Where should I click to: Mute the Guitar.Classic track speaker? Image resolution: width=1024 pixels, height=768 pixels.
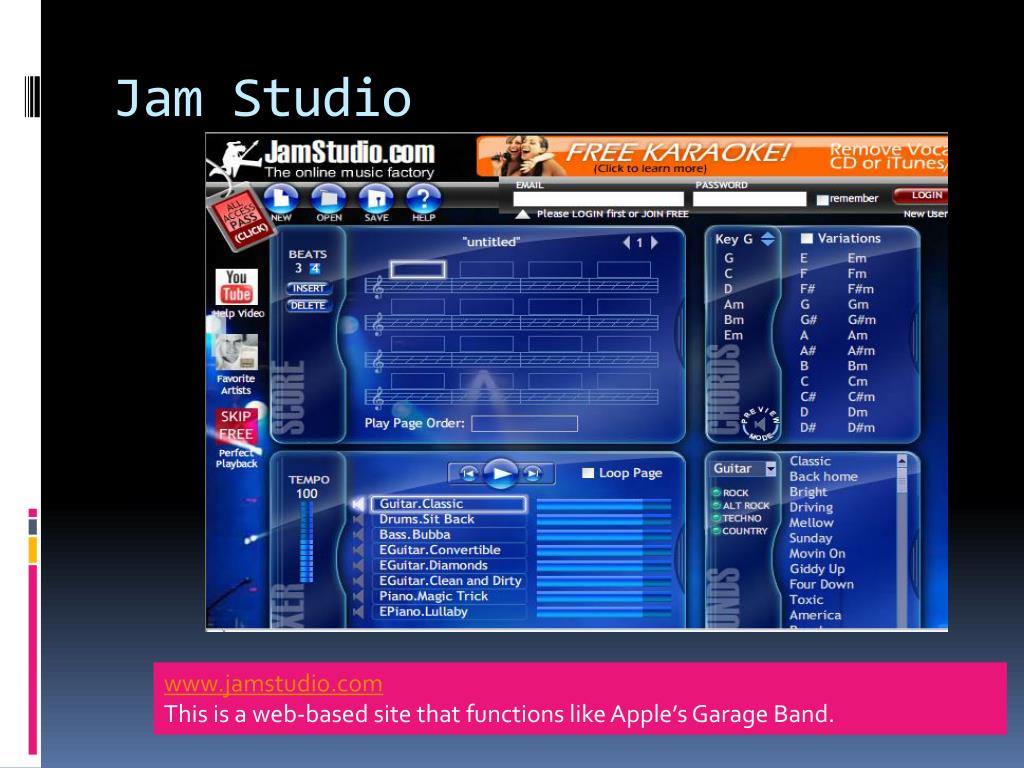point(359,504)
